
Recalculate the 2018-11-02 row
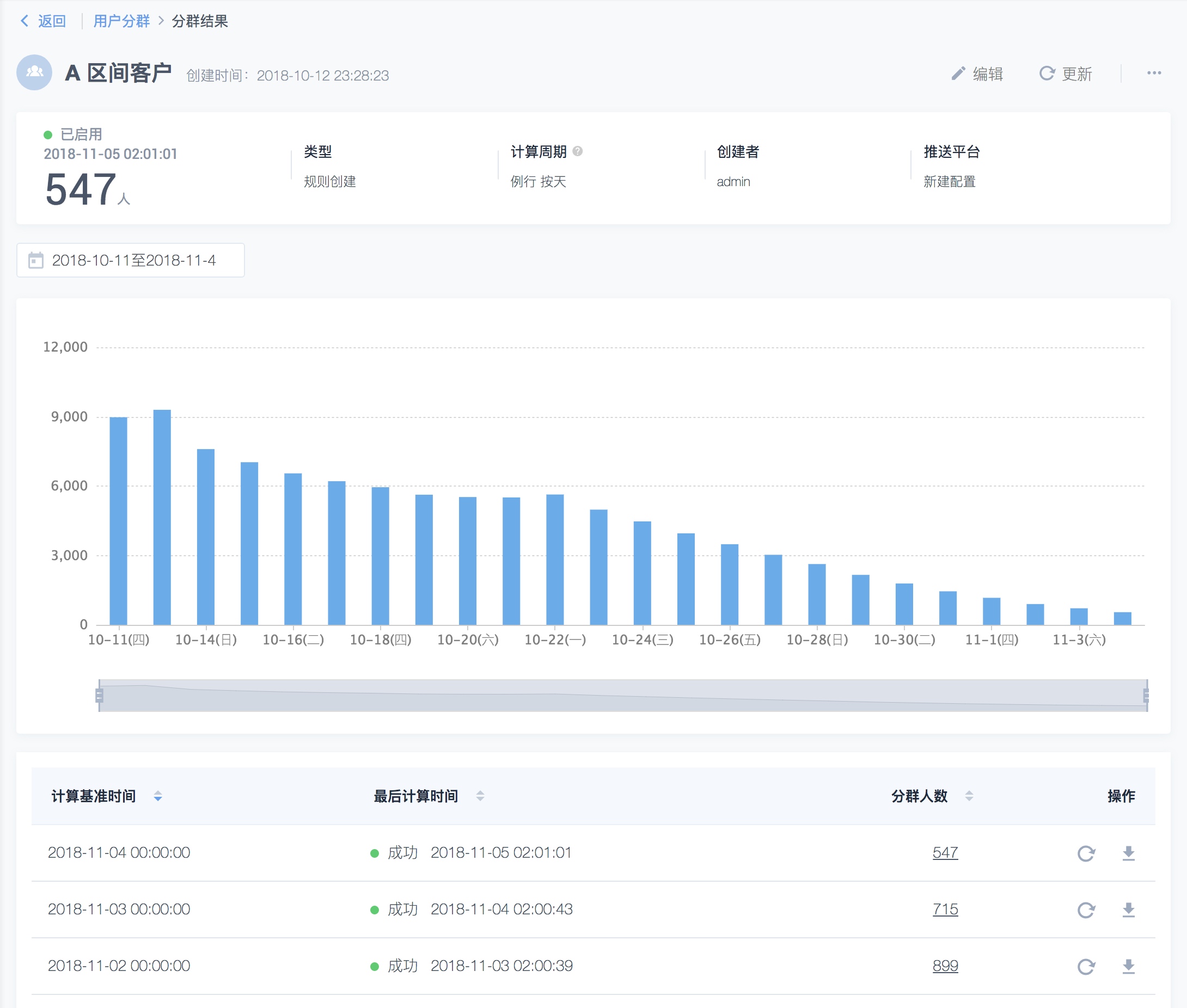click(x=1086, y=966)
